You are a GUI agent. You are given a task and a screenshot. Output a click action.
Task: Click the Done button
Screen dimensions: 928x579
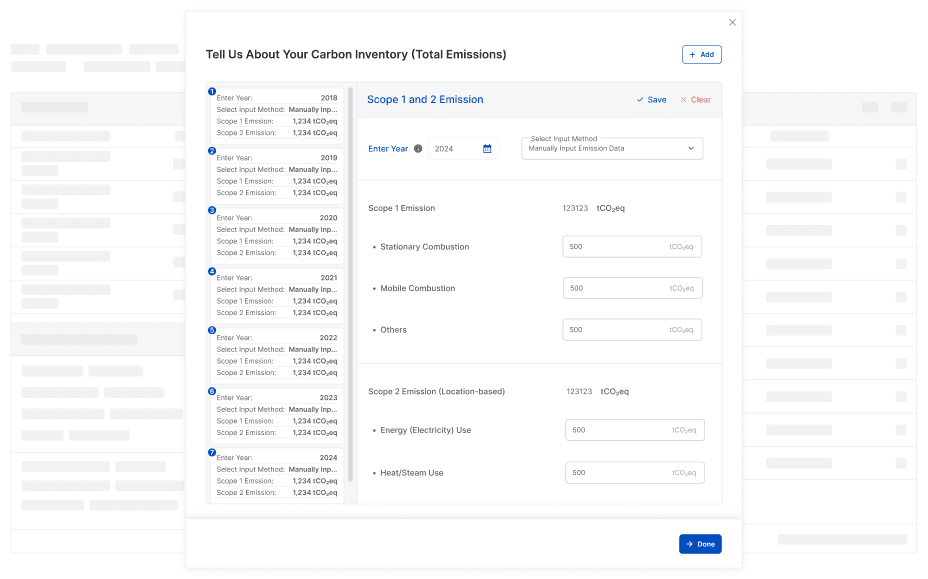700,543
